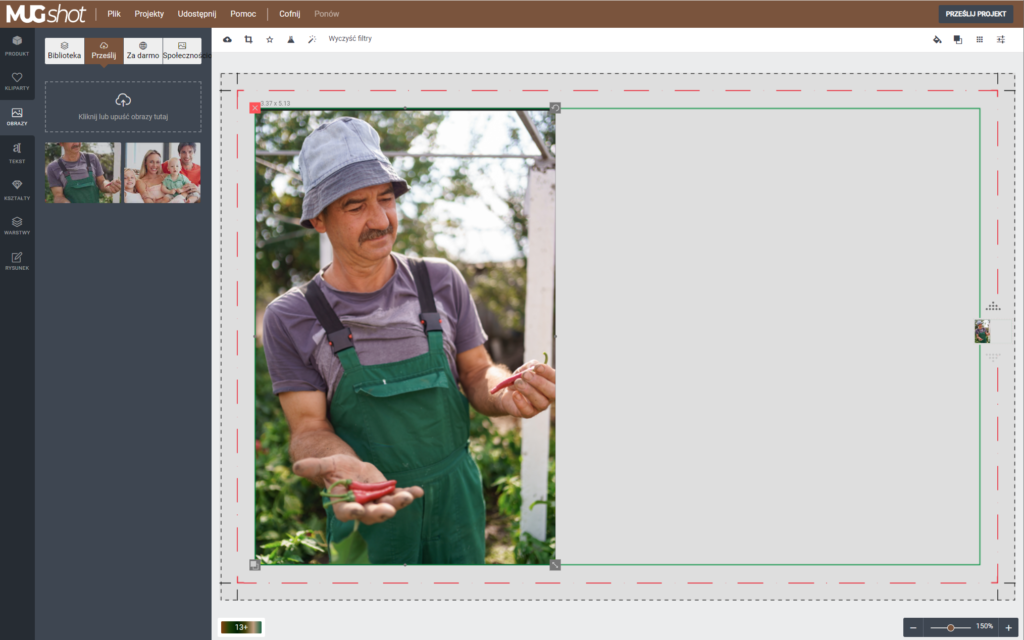Viewport: 1024px width, 640px height.
Task: Toggle the grid view icon
Action: click(979, 39)
